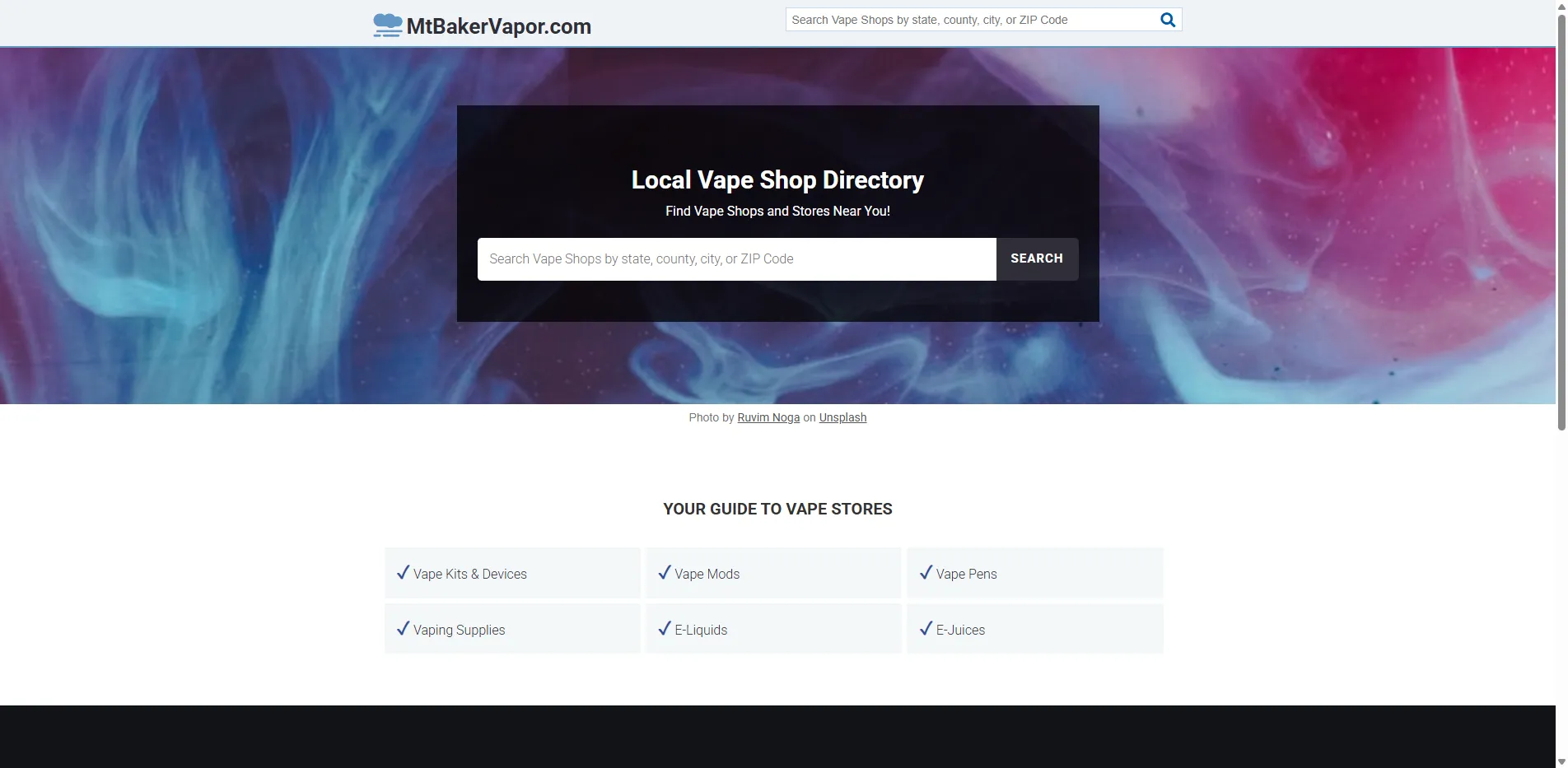Select the Vape Kits & Devices tile
Image resolution: width=1568 pixels, height=768 pixels.
click(x=512, y=573)
